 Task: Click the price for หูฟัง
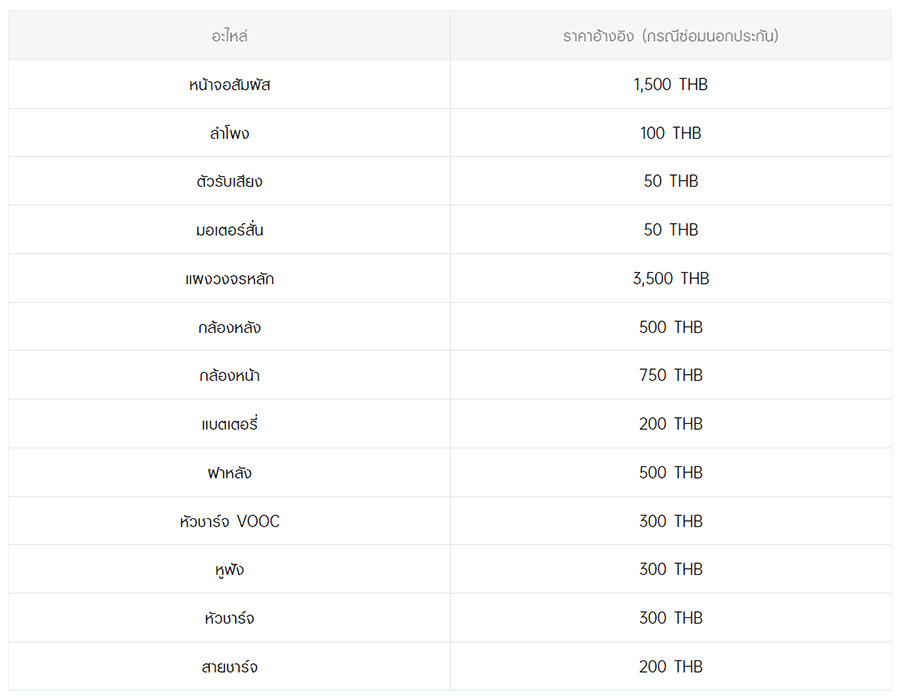pyautogui.click(x=670, y=570)
